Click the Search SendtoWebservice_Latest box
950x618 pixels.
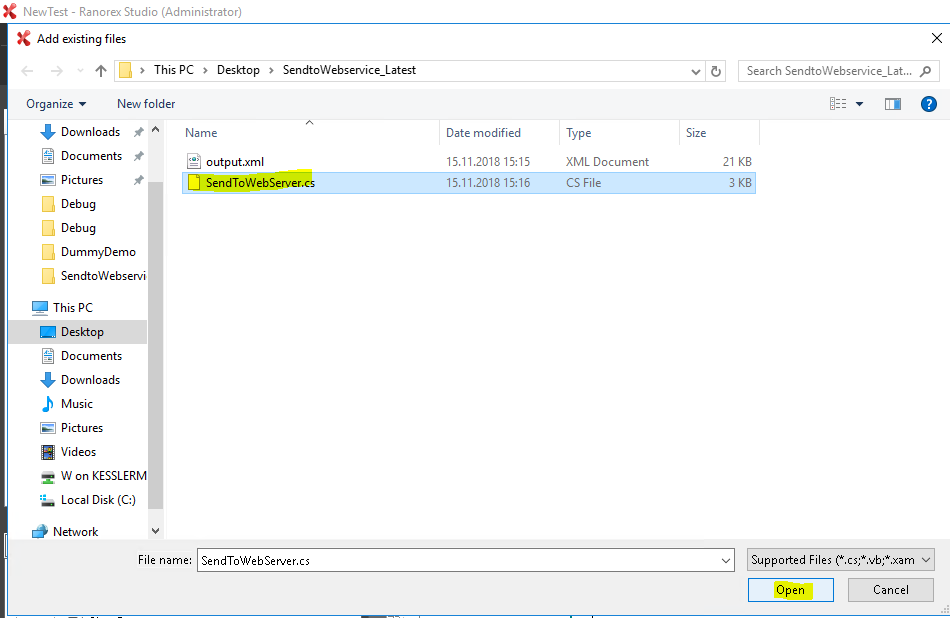830,71
